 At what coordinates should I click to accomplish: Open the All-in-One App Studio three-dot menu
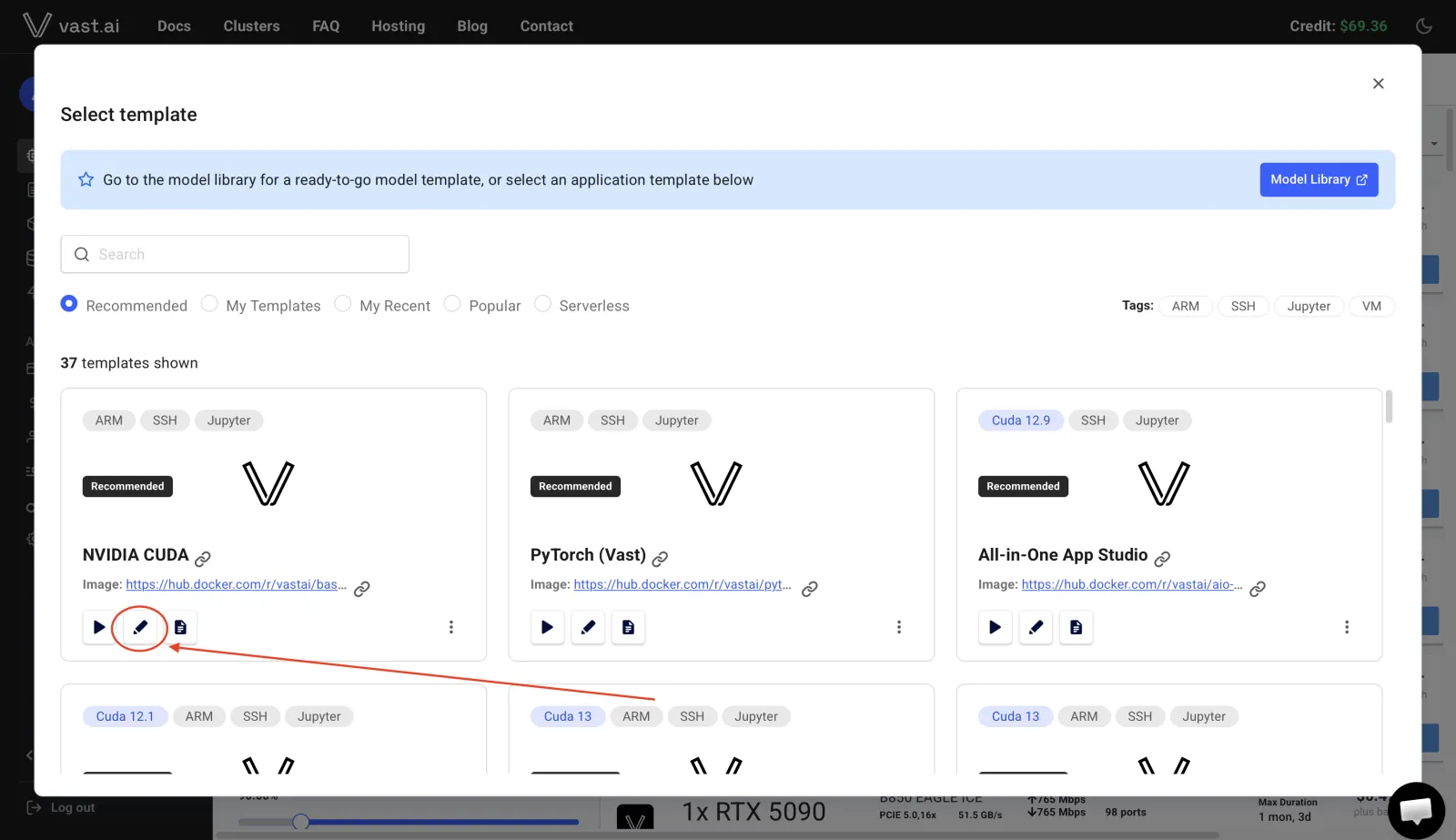pos(1347,627)
